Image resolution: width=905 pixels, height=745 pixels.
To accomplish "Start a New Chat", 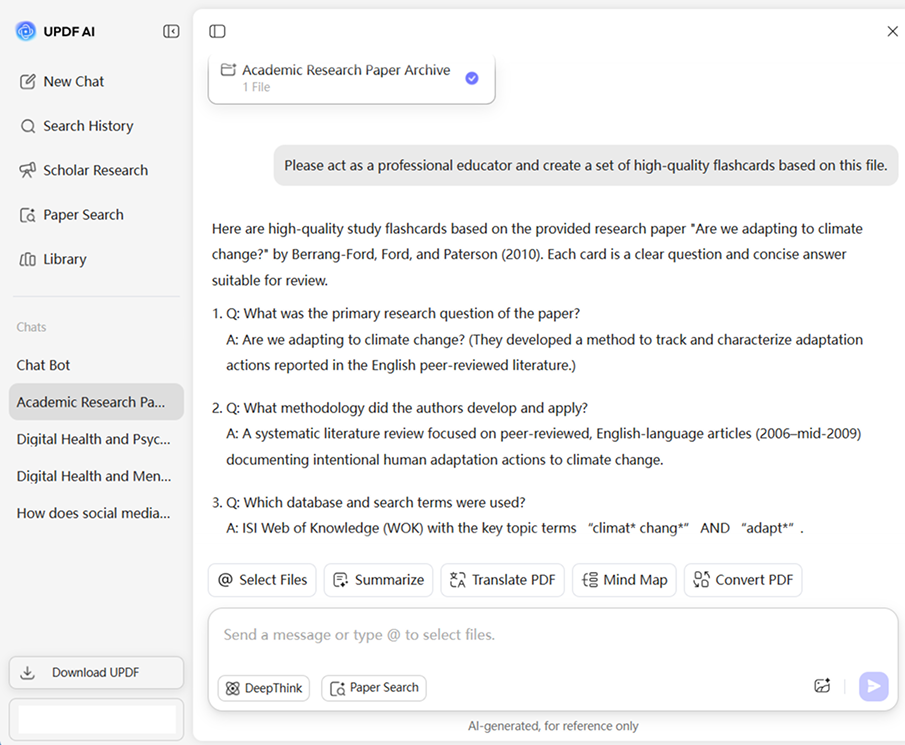I will point(72,81).
